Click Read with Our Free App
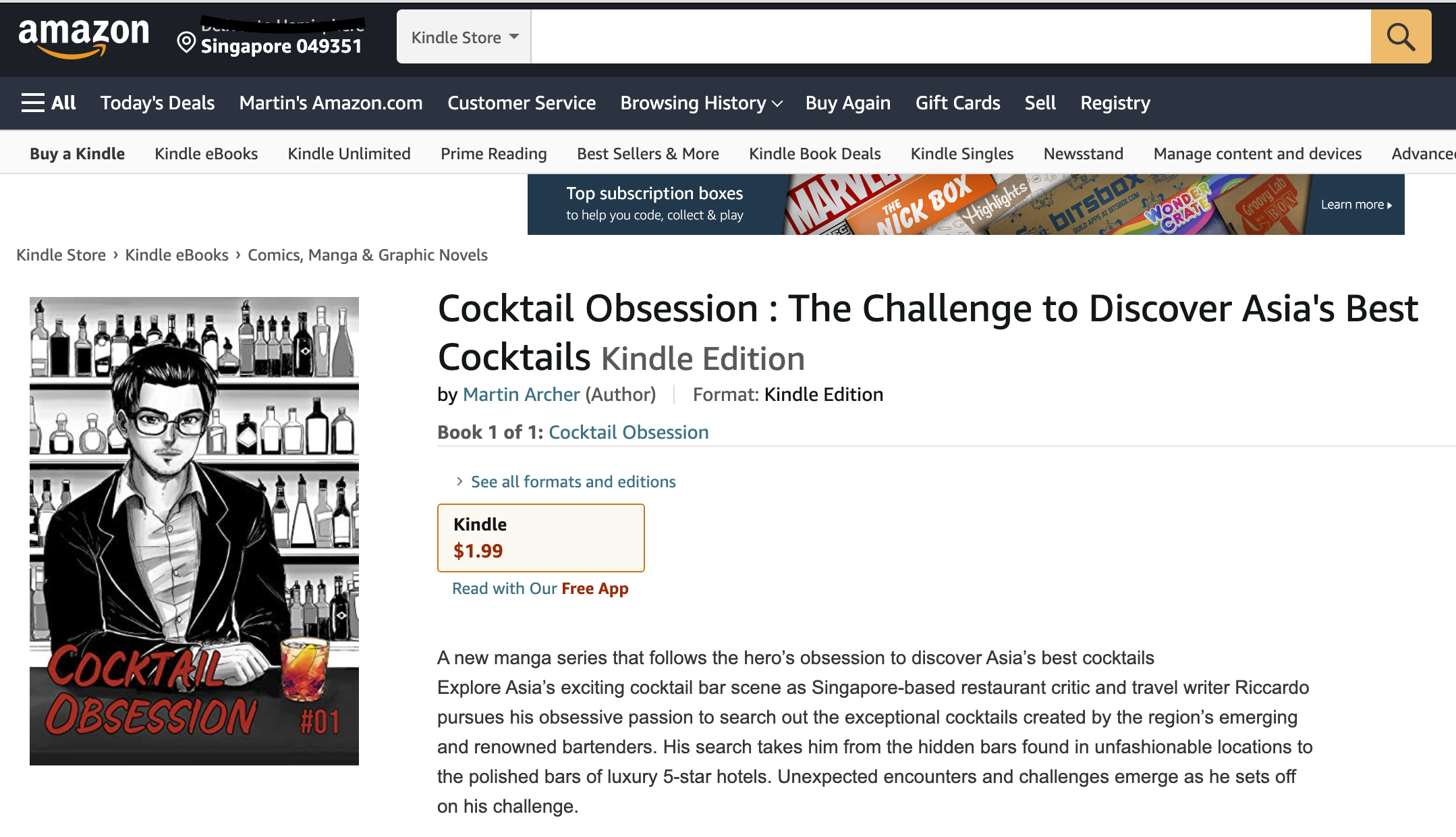1456x837 pixels. point(540,589)
